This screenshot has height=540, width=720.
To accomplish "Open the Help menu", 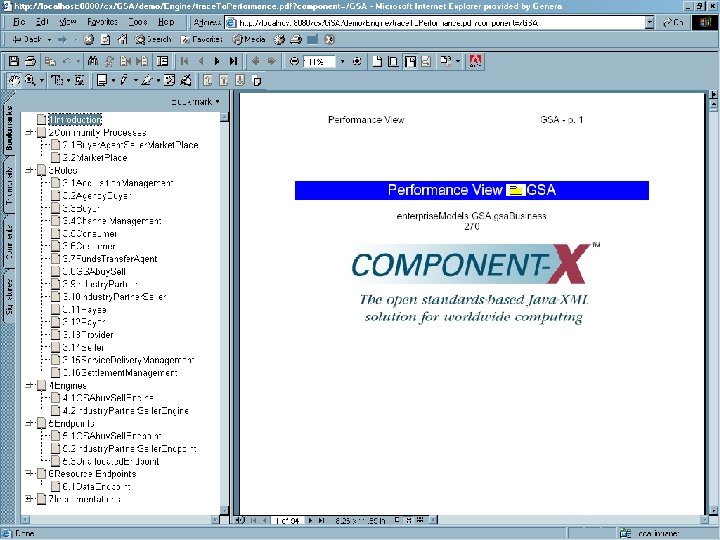I will (166, 22).
